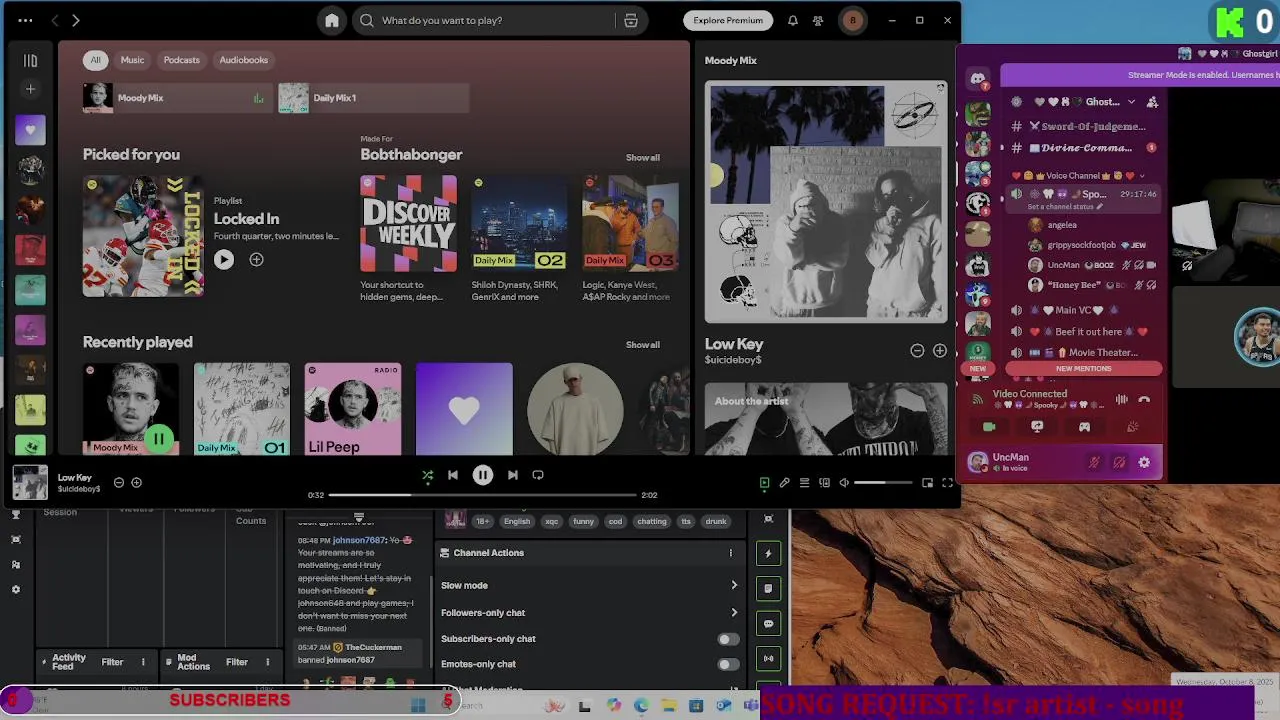Open Discord server name dropdown

pos(1131,102)
